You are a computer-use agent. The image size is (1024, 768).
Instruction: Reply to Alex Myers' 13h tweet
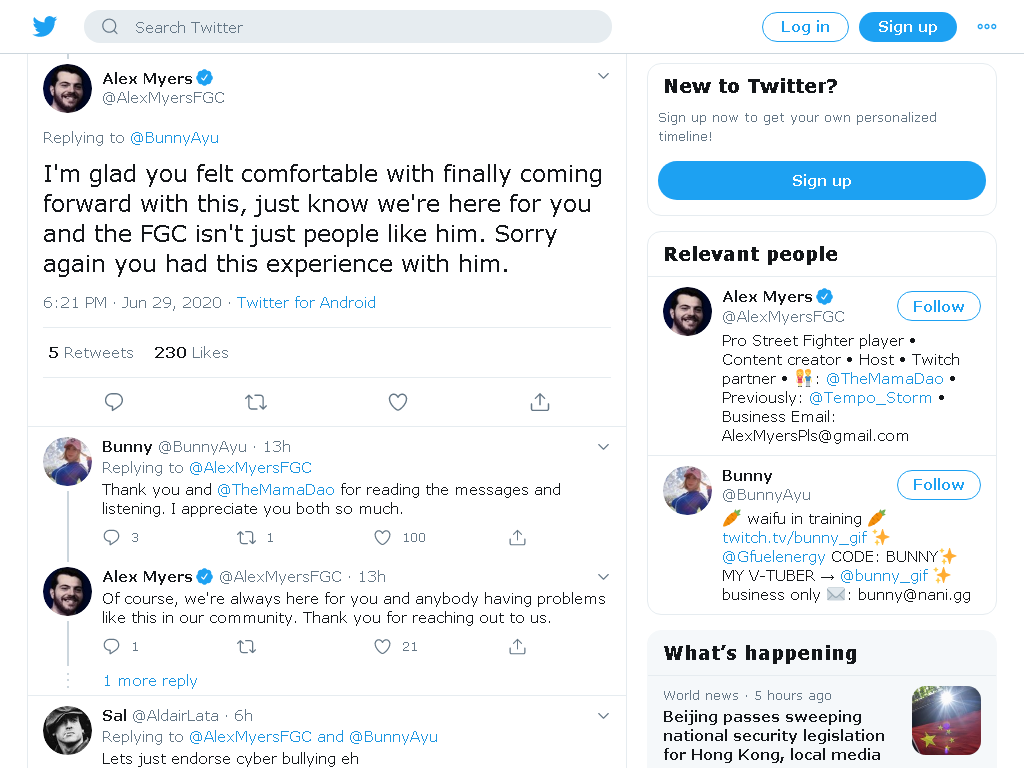(x=112, y=647)
